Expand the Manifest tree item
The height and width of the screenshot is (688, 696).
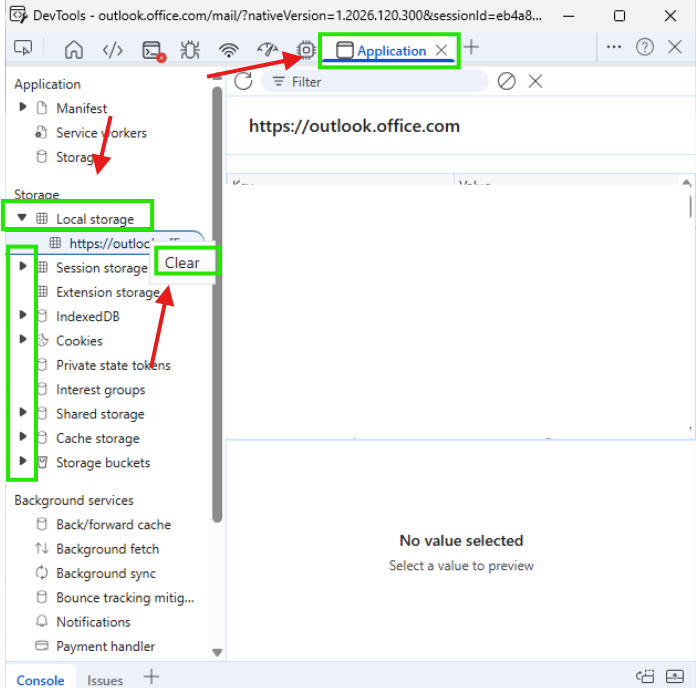click(x=23, y=107)
